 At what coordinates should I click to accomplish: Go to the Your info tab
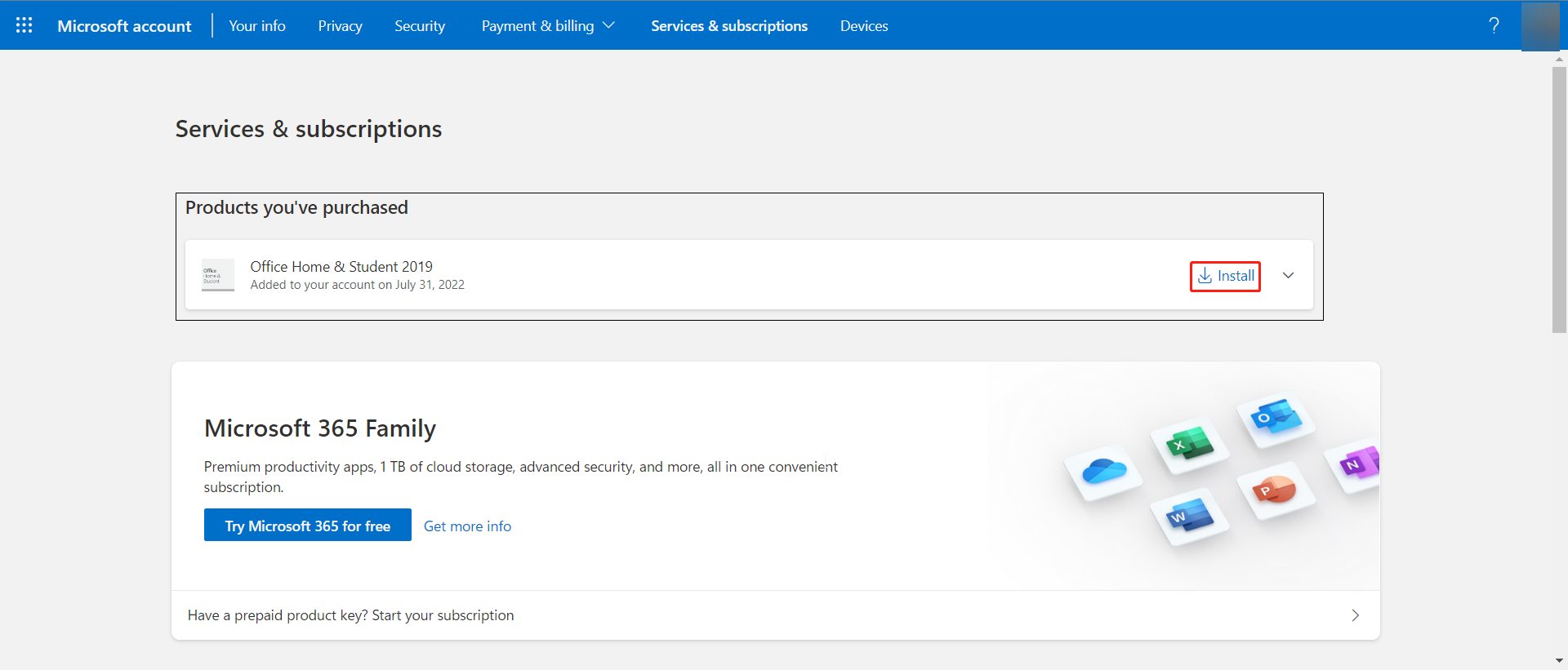(257, 25)
